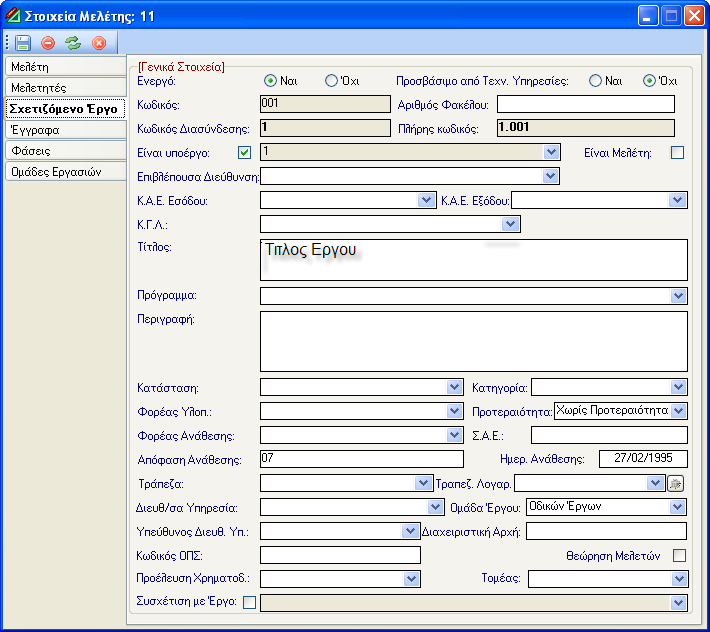
Task: Open the Κατάσταση dropdown
Action: 454,387
